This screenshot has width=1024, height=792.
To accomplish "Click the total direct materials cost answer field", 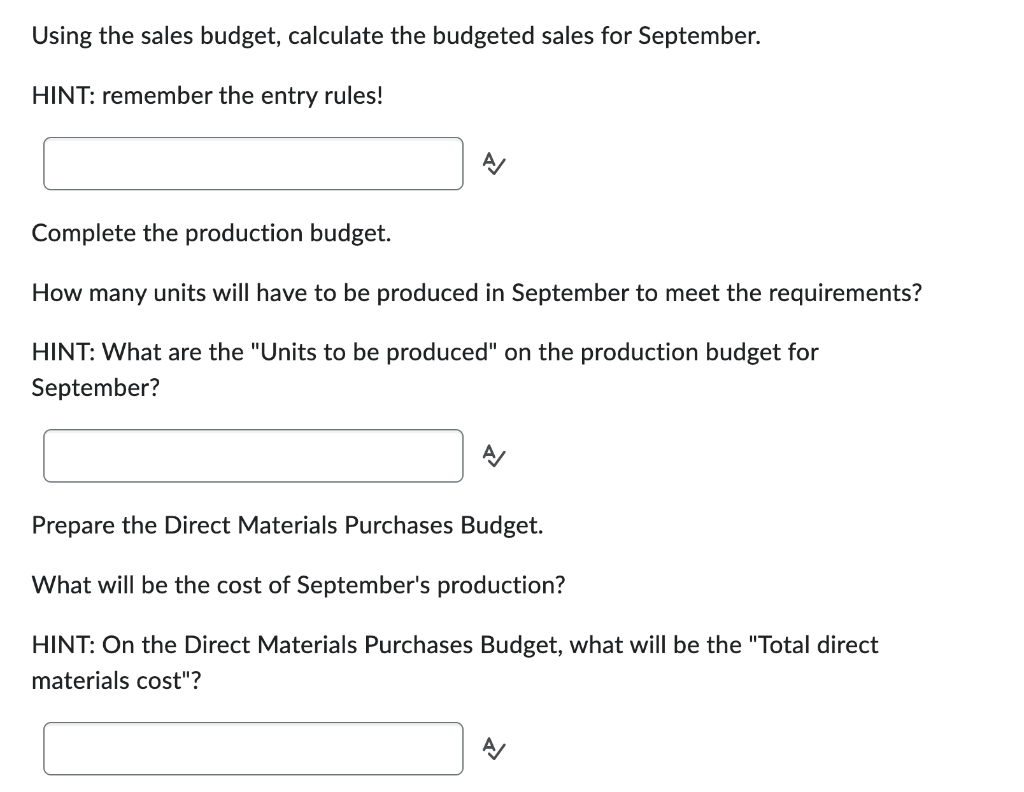I will (253, 748).
